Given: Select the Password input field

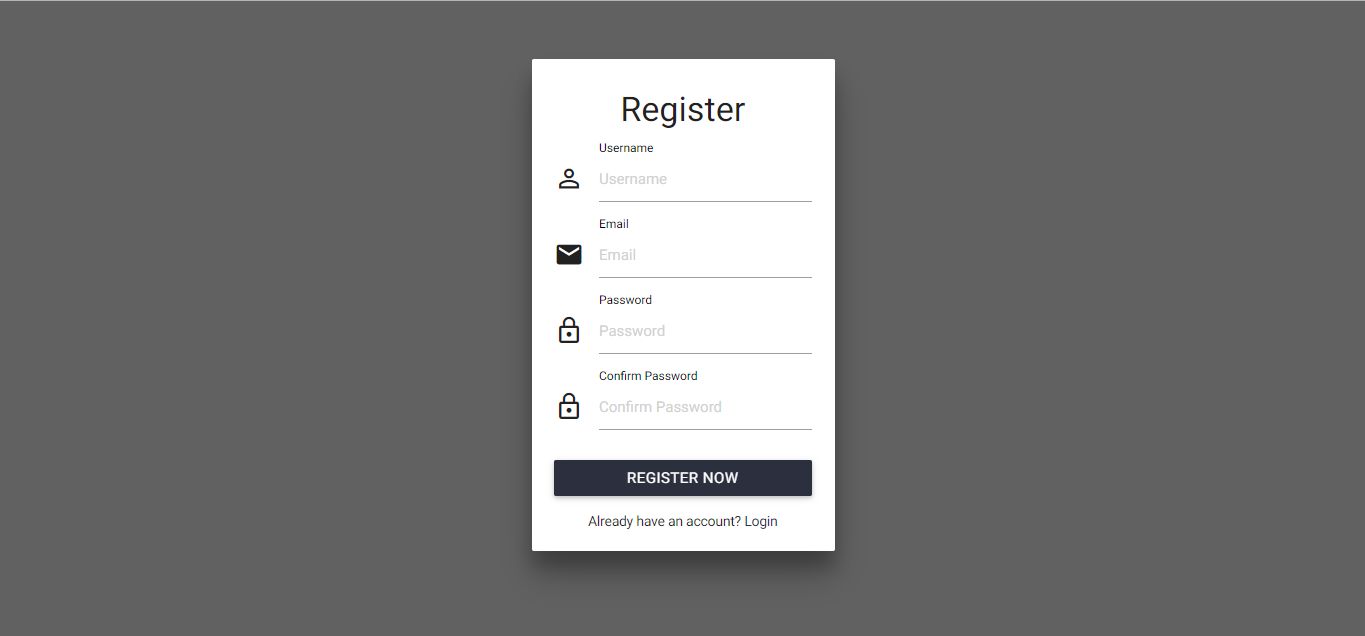Looking at the screenshot, I should coord(705,332).
